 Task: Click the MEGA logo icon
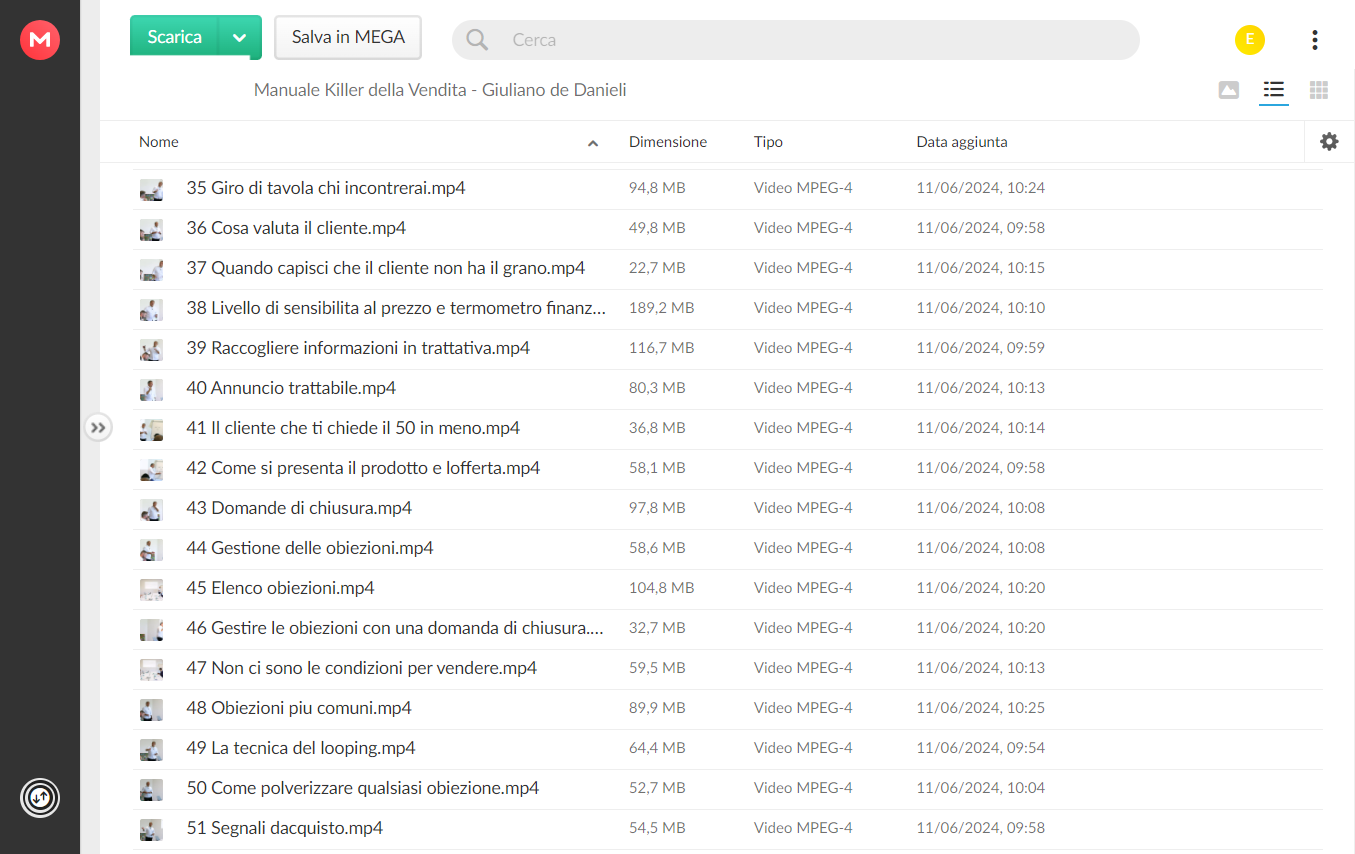[40, 40]
